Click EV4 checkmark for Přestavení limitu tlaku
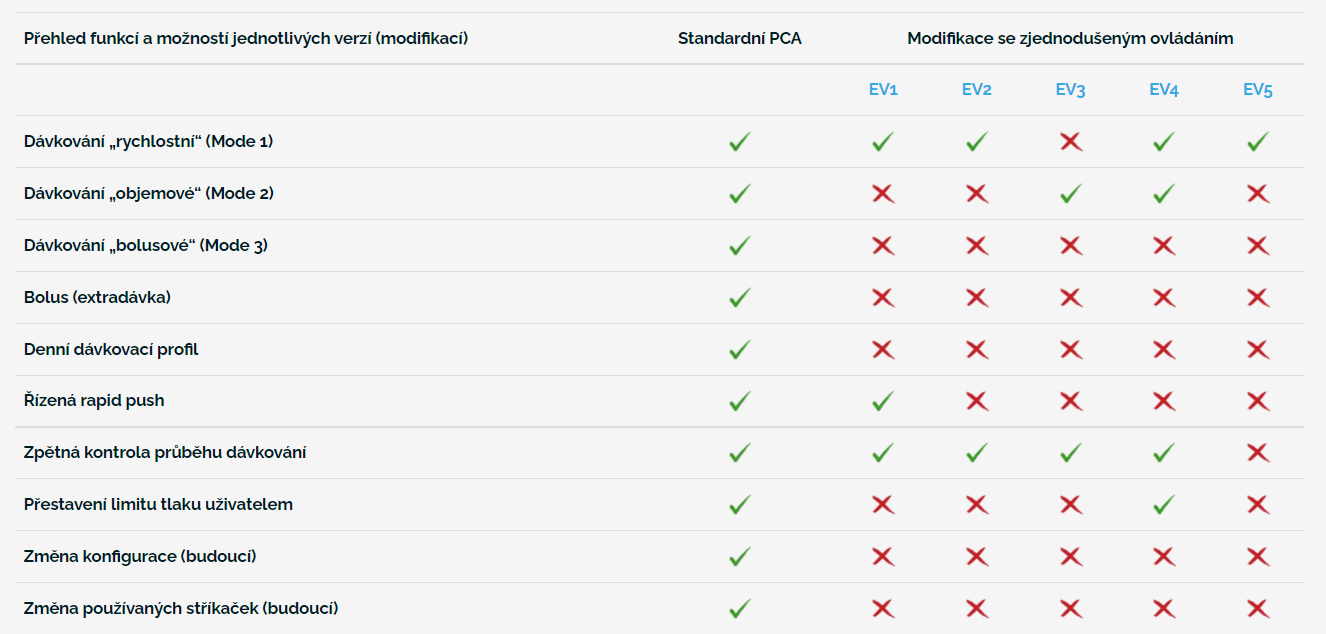1326x634 pixels. coord(1164,505)
